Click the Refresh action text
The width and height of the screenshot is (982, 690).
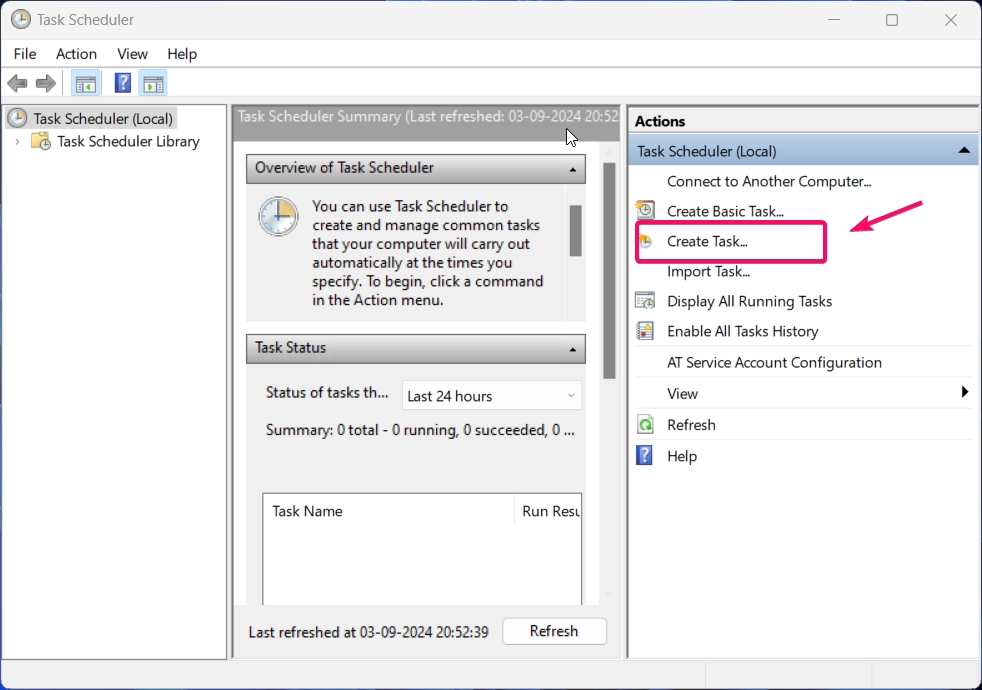coord(691,425)
